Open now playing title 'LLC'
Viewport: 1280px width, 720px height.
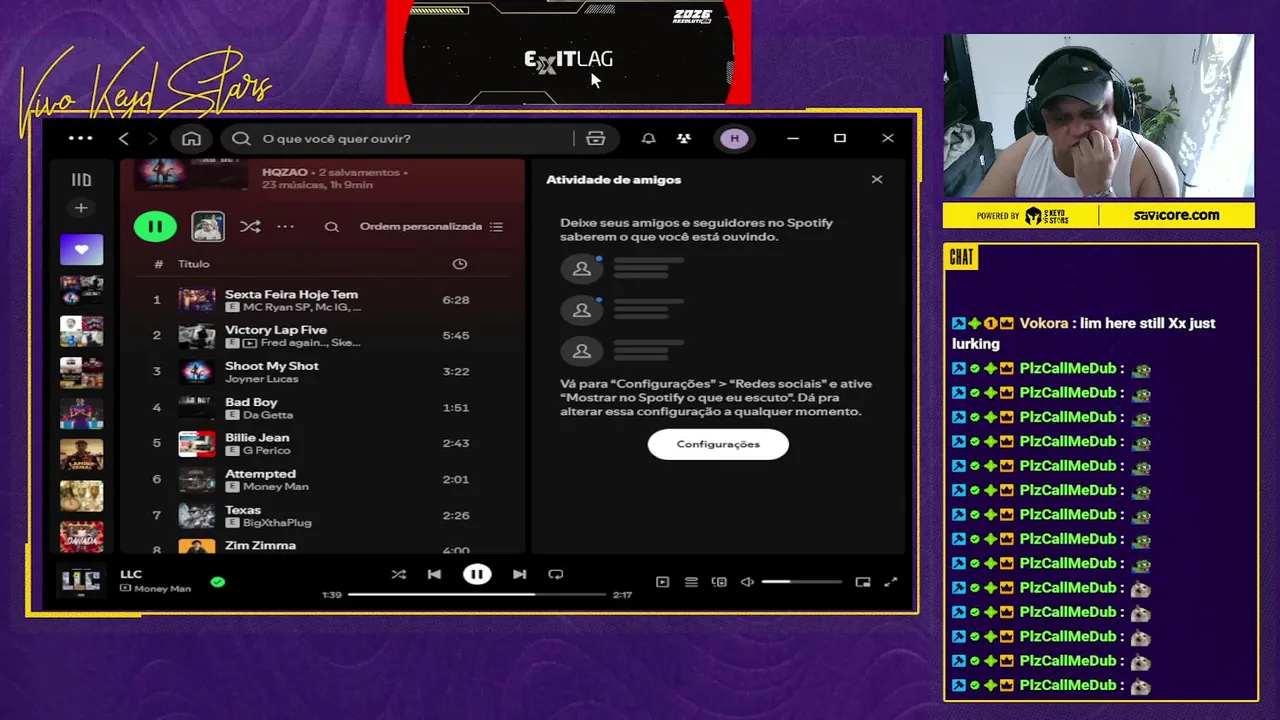coord(131,574)
